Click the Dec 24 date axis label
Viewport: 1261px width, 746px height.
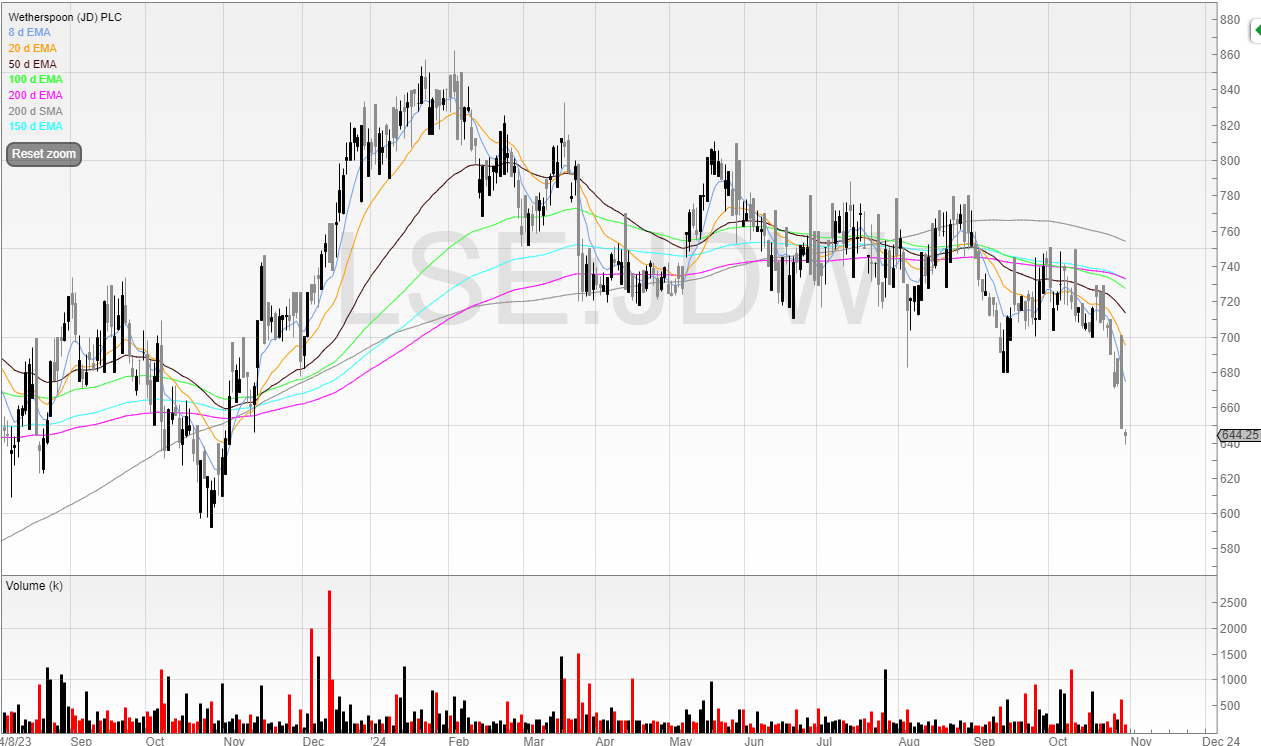point(1221,741)
